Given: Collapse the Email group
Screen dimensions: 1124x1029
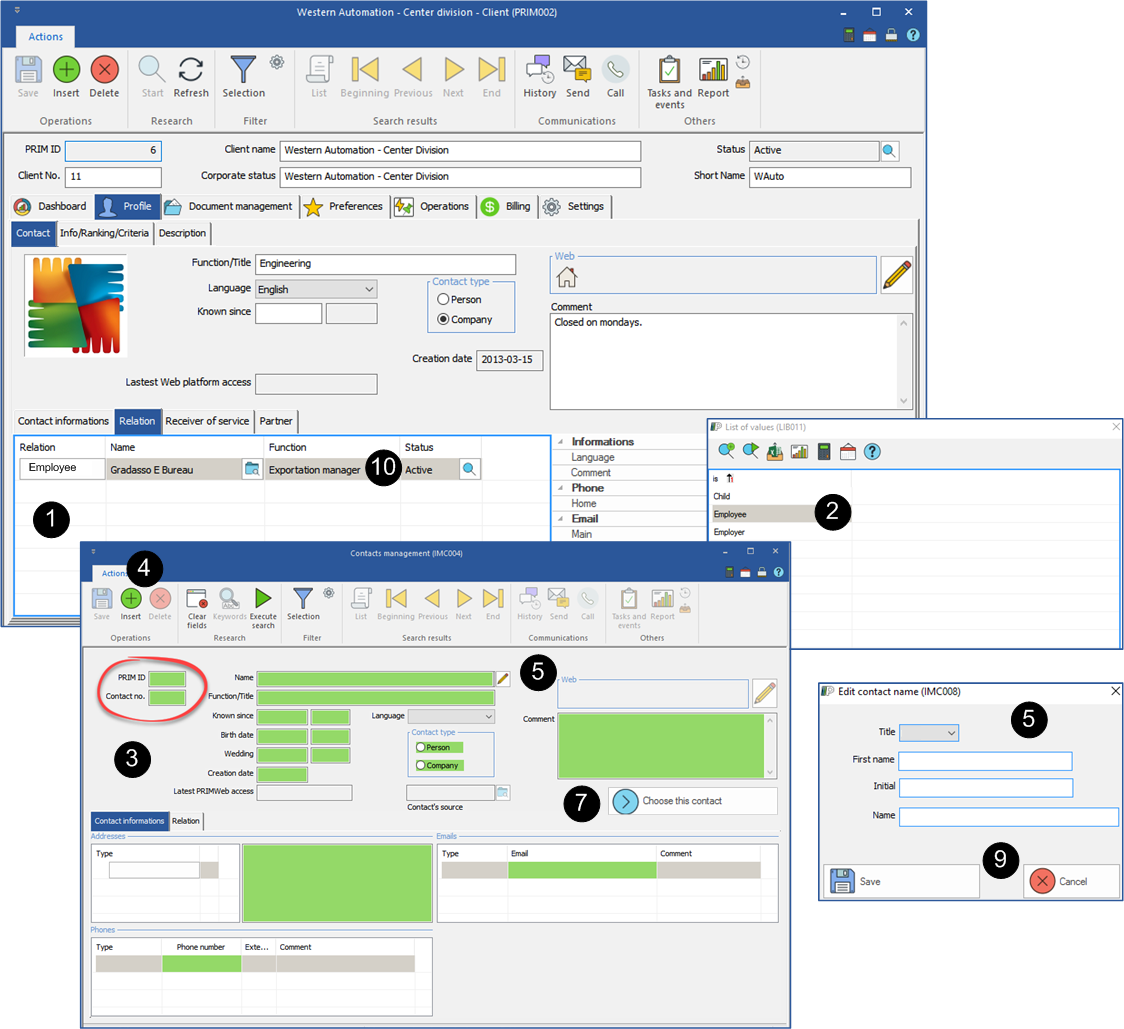Looking at the screenshot, I should [x=561, y=518].
